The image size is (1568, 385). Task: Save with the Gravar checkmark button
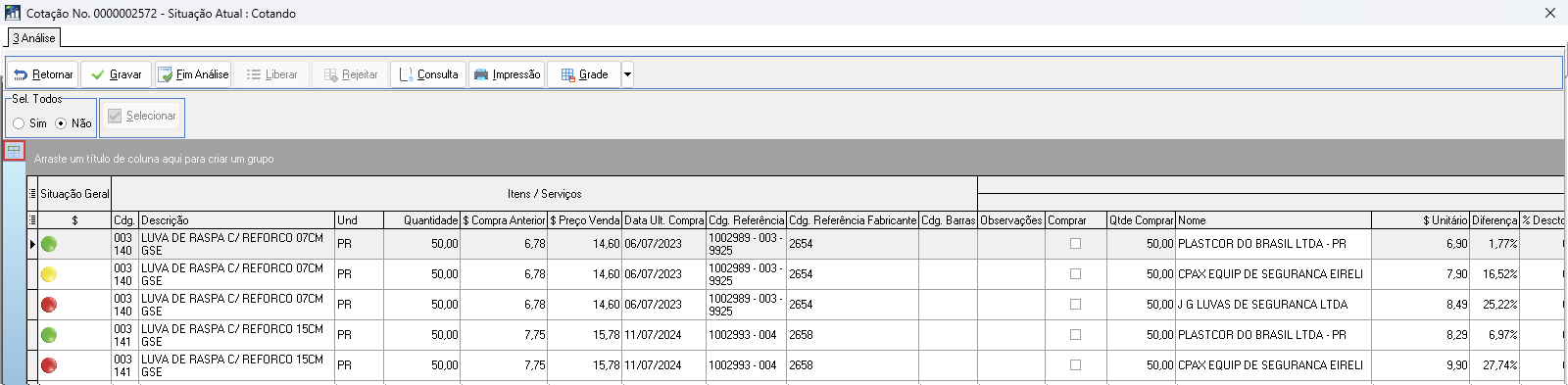point(116,74)
